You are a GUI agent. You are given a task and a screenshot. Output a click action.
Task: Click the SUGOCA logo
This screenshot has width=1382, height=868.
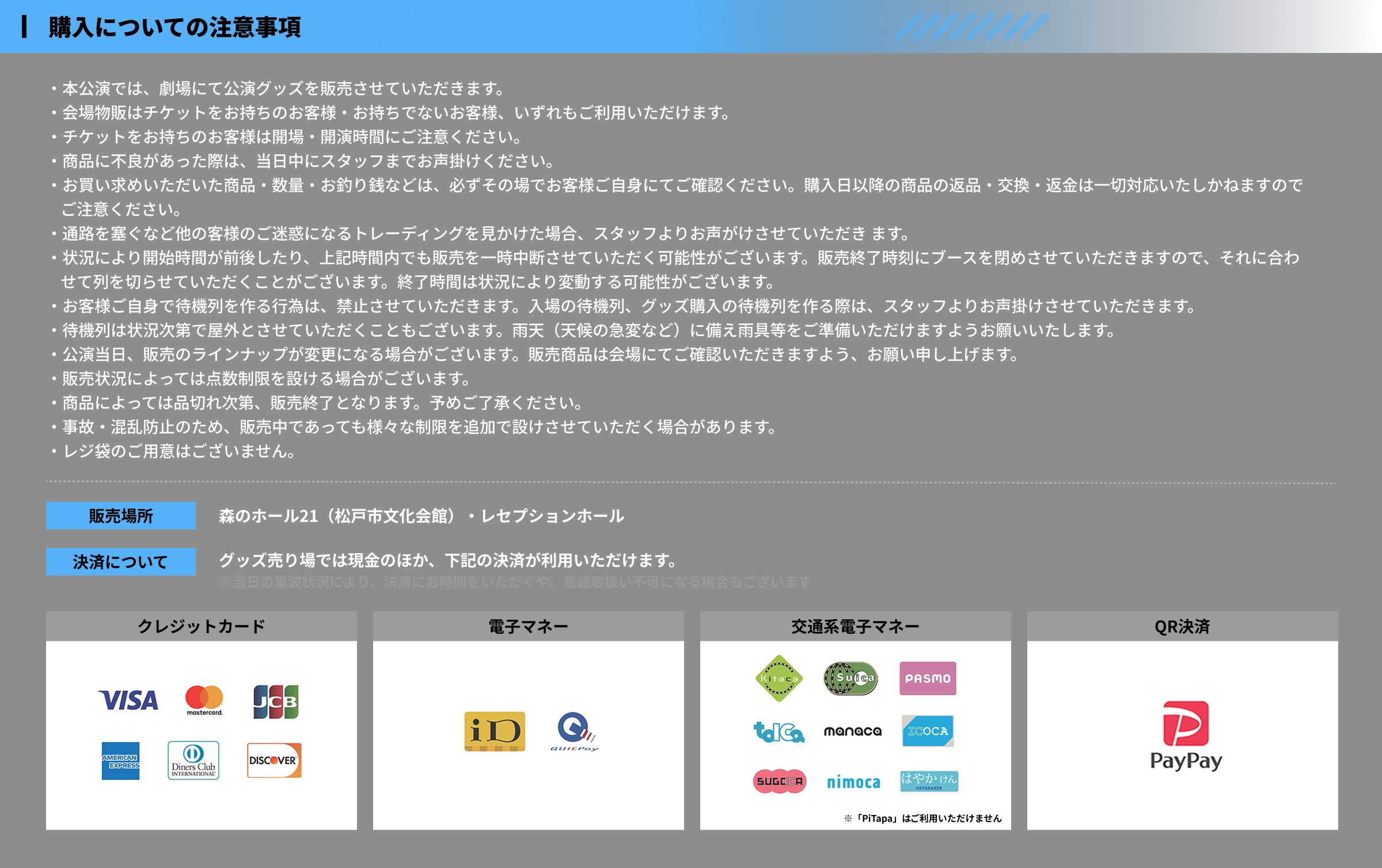coord(779,781)
